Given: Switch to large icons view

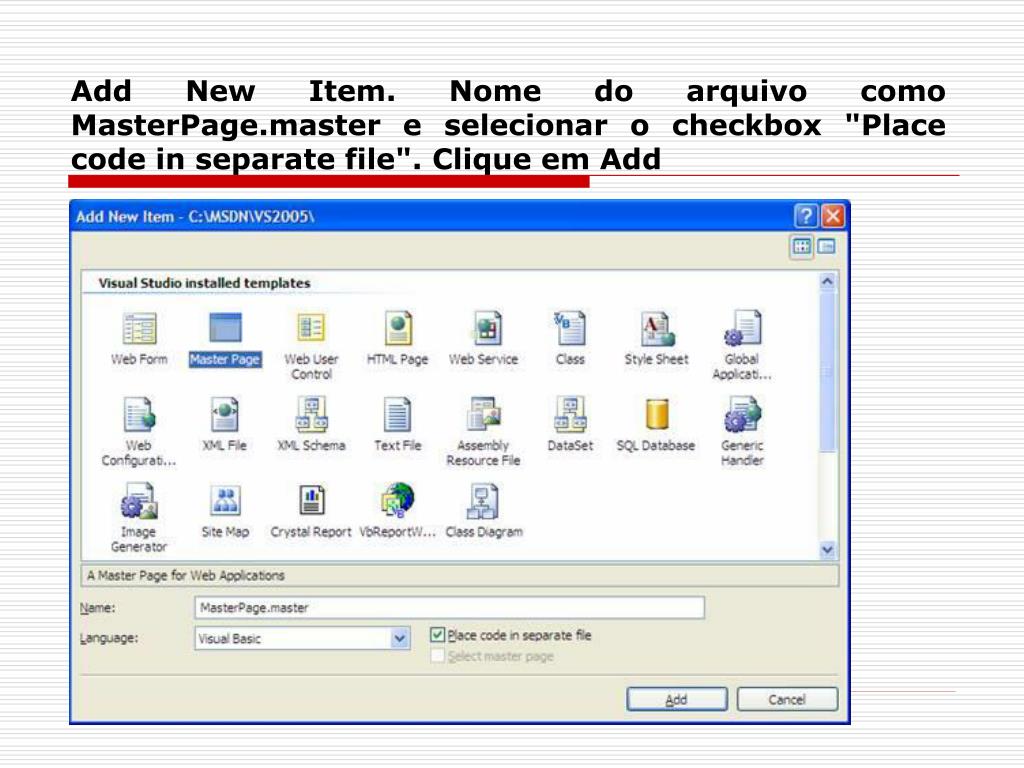Looking at the screenshot, I should click(801, 247).
